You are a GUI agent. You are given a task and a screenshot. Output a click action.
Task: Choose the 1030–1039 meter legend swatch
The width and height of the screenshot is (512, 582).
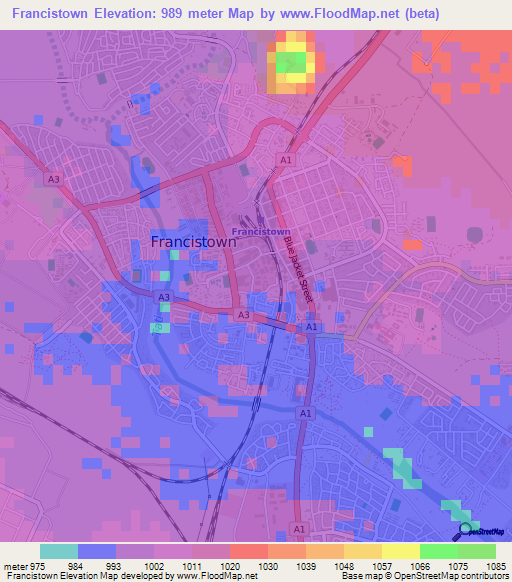(287, 552)
